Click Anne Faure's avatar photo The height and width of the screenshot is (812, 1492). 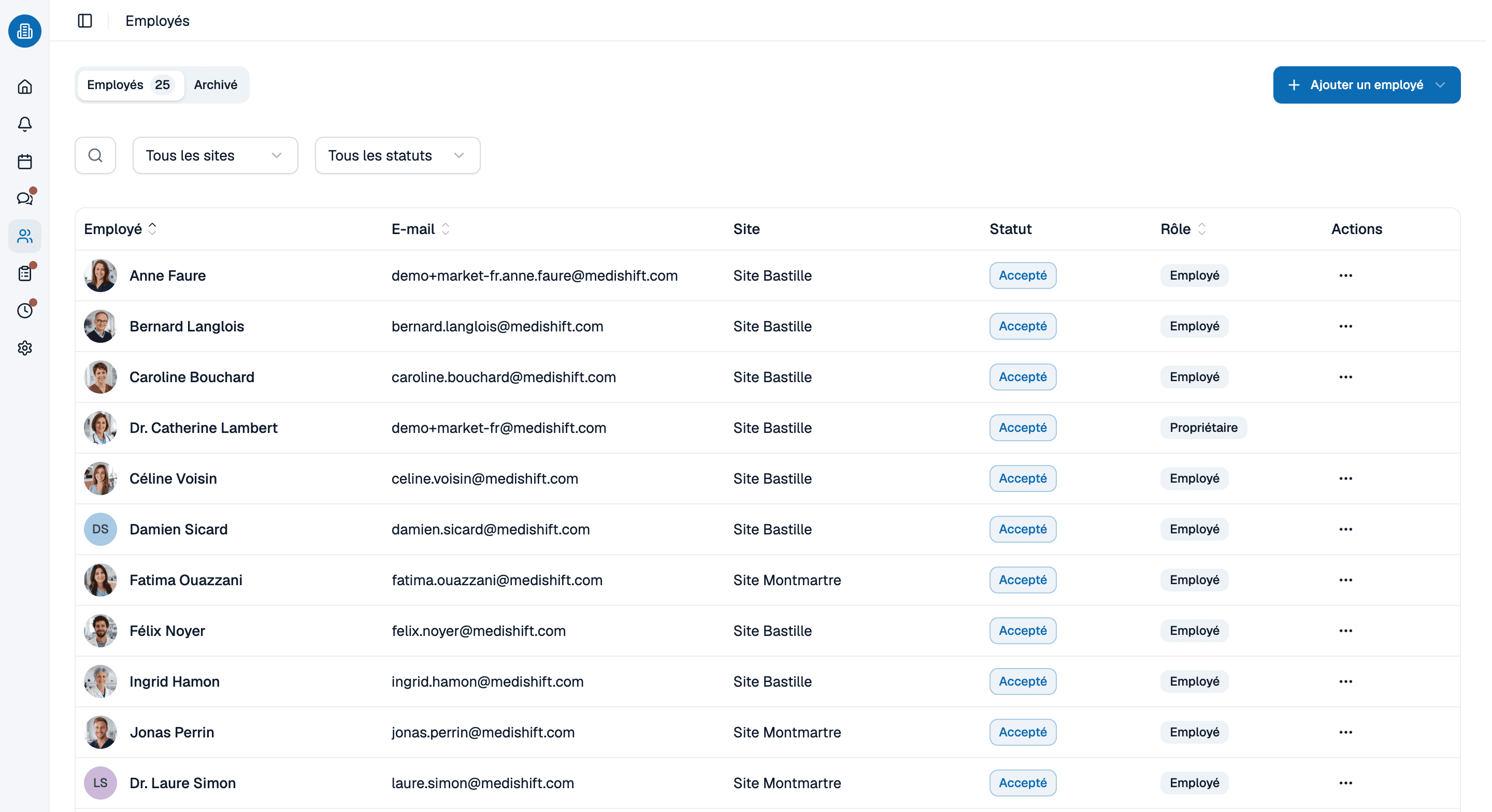click(x=100, y=275)
